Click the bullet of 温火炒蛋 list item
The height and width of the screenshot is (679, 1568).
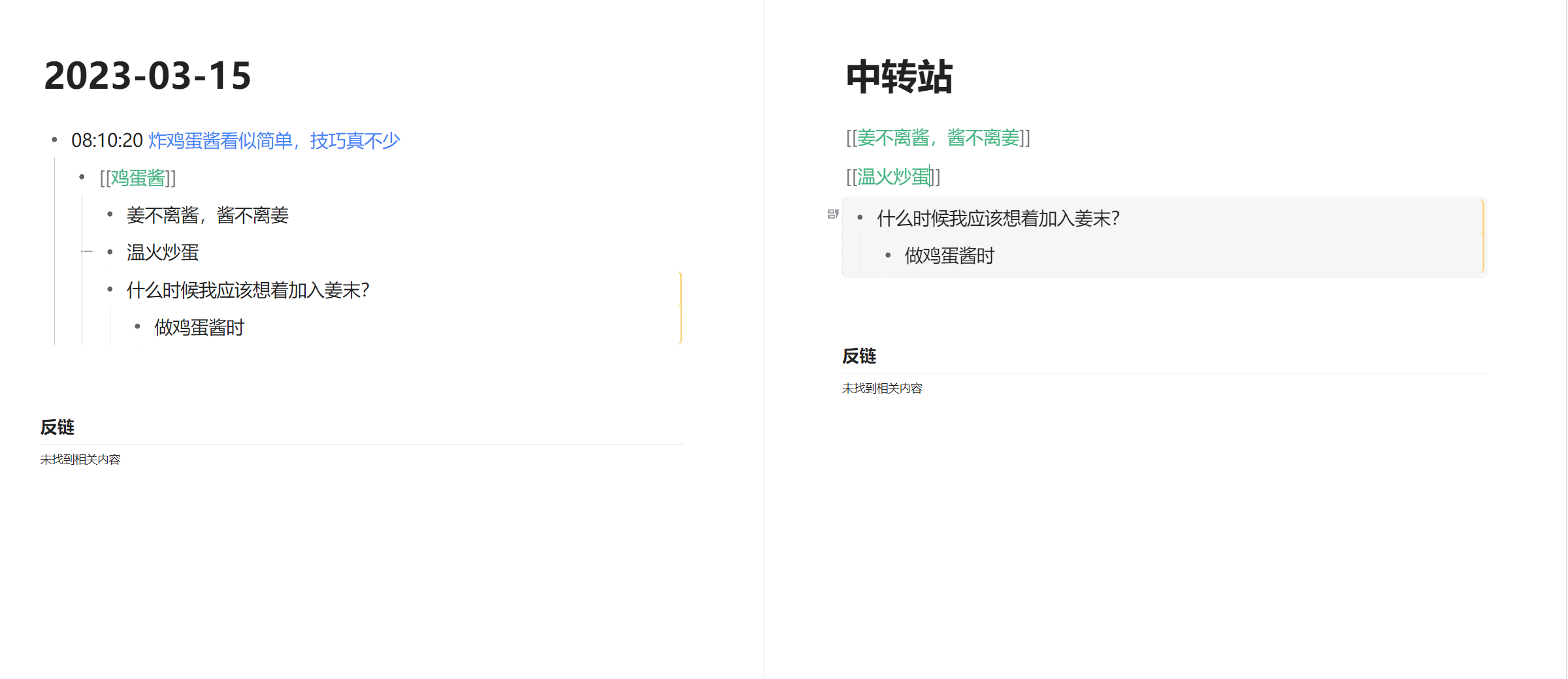pyautogui.click(x=110, y=251)
